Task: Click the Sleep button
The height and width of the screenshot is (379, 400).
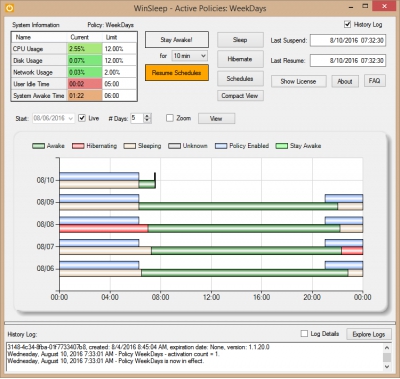Action: pyautogui.click(x=240, y=40)
